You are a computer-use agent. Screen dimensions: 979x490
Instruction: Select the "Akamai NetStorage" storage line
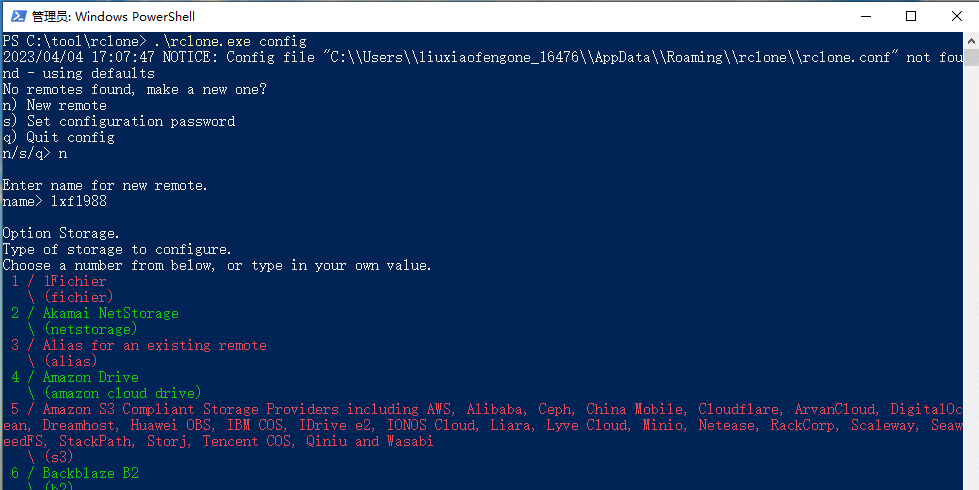pos(110,313)
